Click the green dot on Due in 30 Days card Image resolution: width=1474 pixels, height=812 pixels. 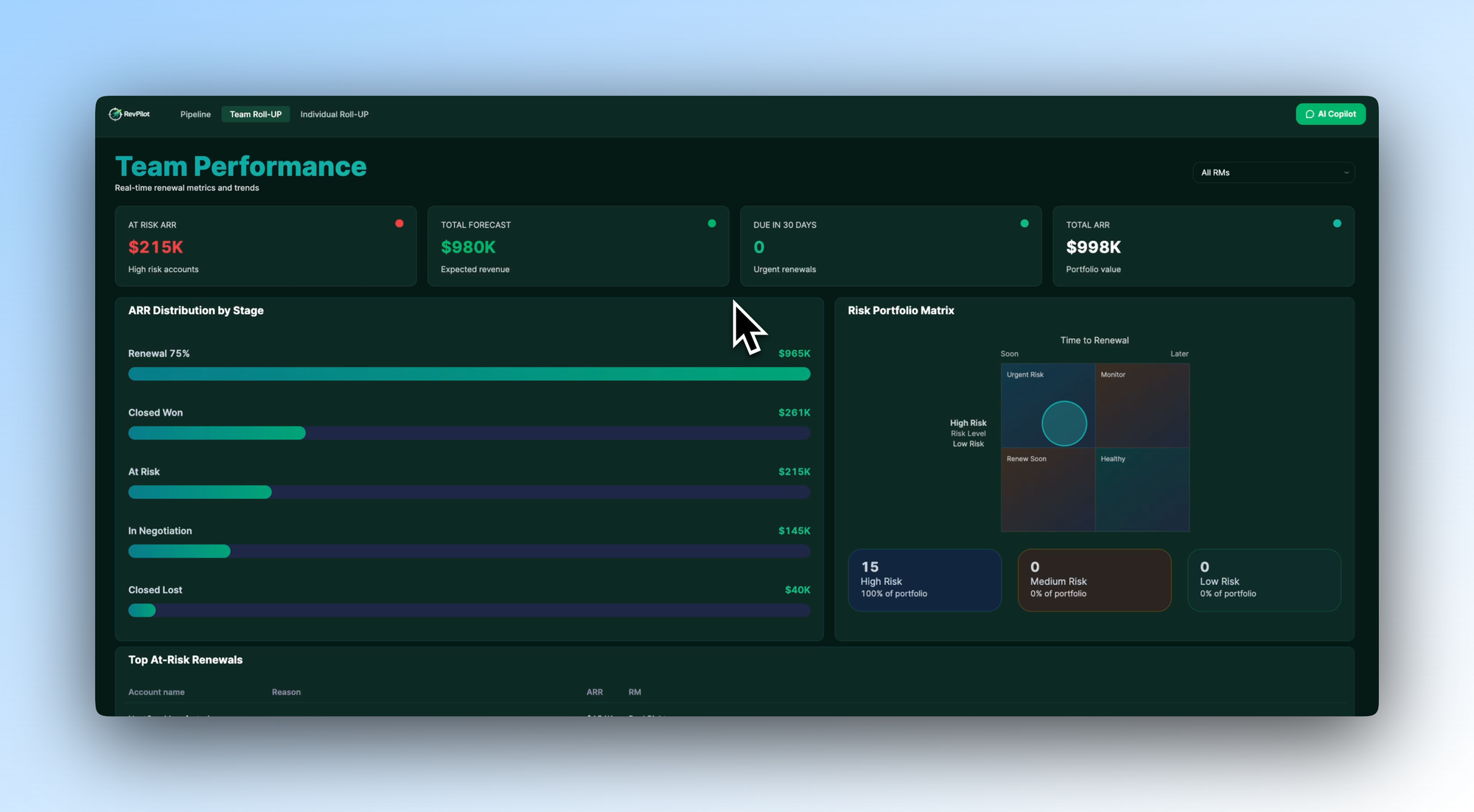point(1024,223)
